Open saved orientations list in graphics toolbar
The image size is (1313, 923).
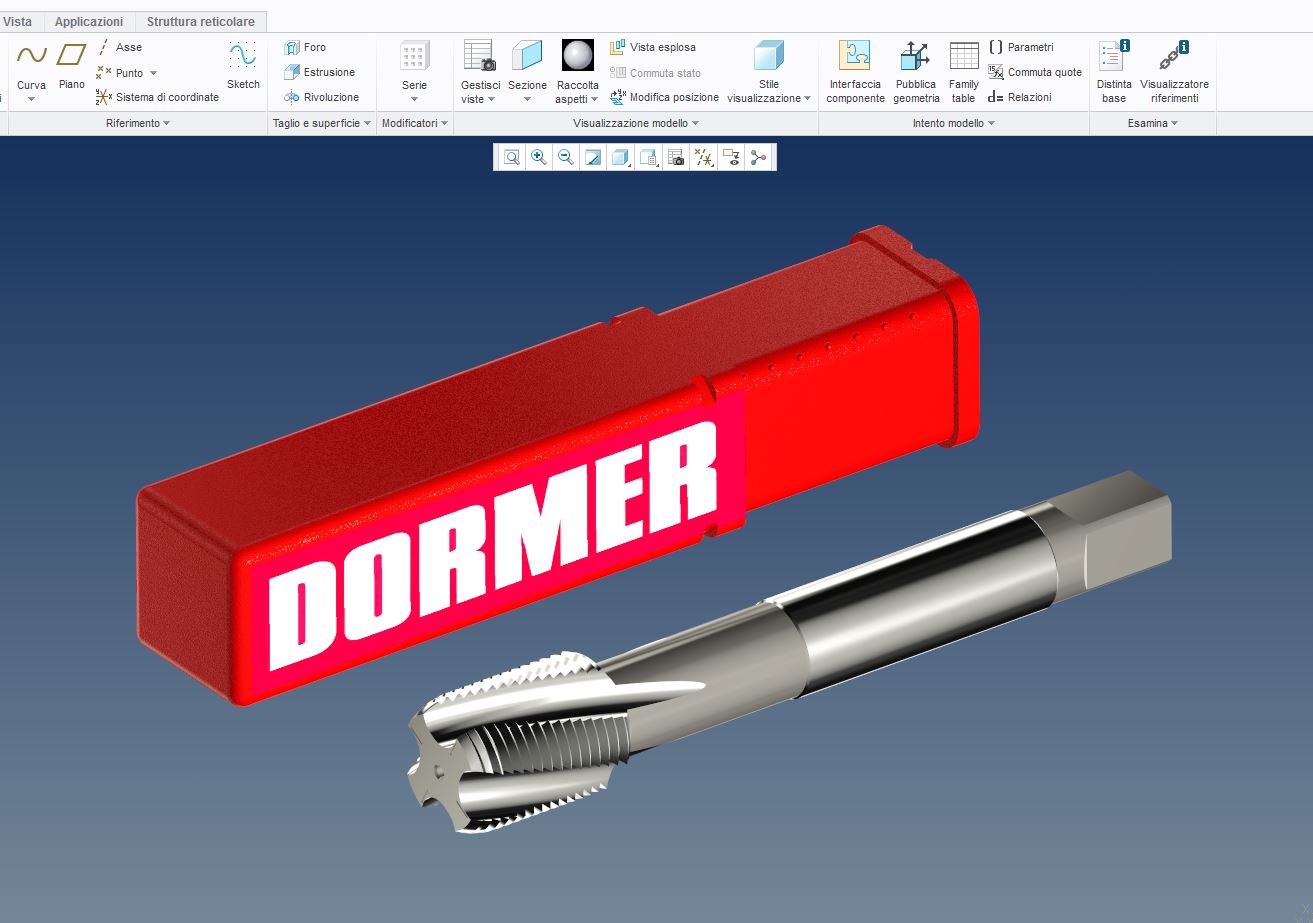coord(648,157)
